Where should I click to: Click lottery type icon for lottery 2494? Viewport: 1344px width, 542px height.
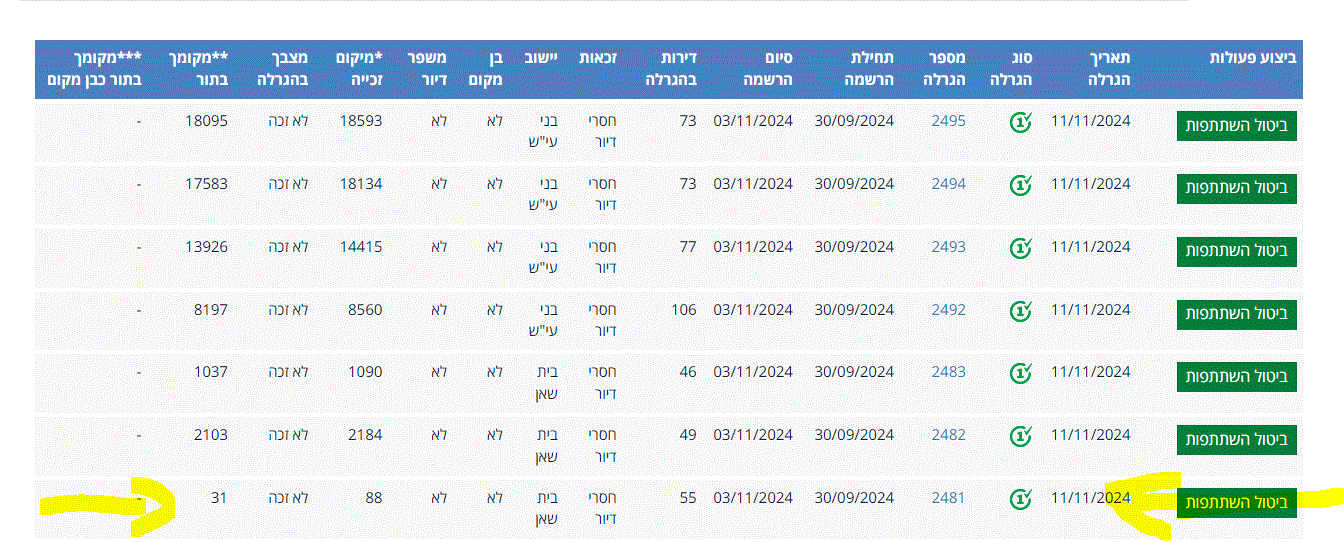click(x=1020, y=185)
